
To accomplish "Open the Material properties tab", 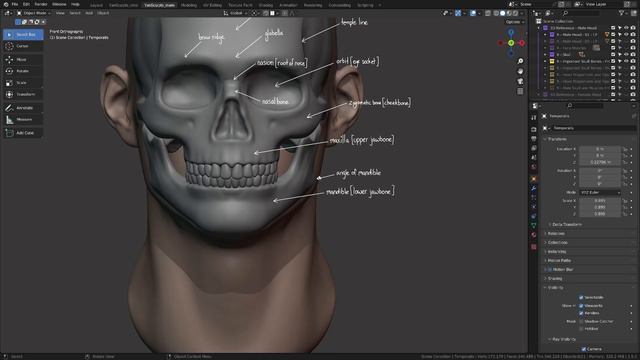I will click(x=533, y=235).
